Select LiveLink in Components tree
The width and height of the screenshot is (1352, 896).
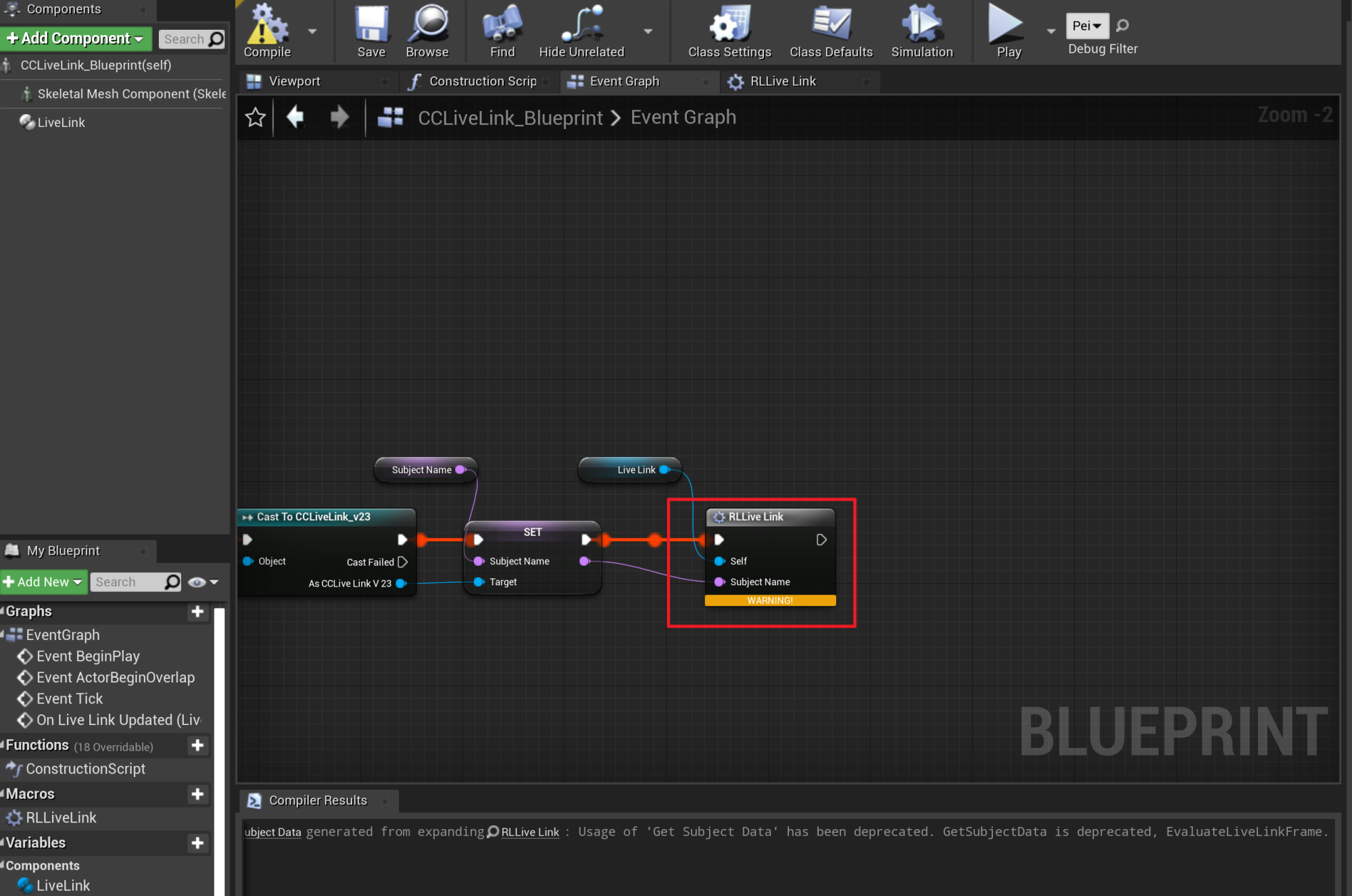click(61, 122)
